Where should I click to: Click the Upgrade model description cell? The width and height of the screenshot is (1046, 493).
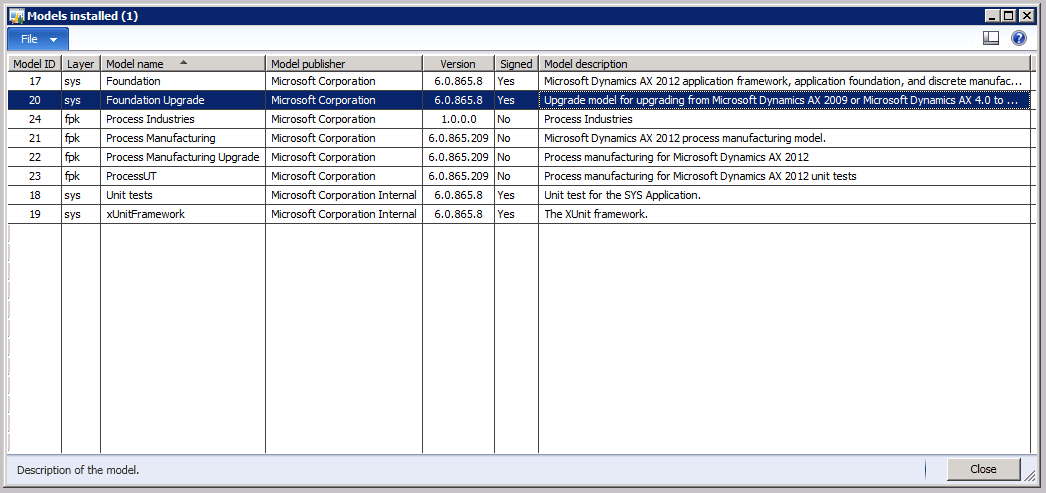coord(784,100)
